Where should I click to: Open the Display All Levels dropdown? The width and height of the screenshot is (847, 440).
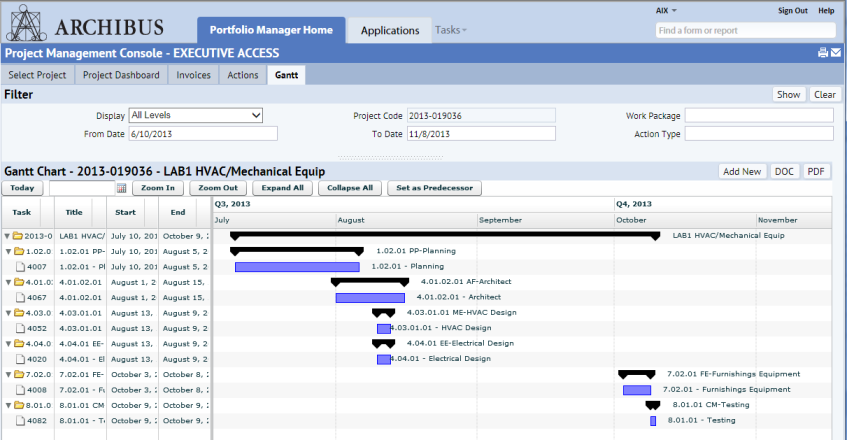pyautogui.click(x=196, y=115)
